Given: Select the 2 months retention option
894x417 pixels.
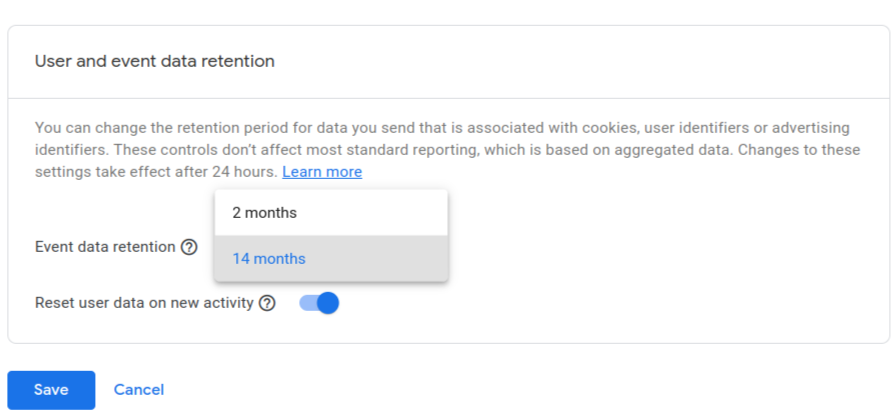Looking at the screenshot, I should click(331, 213).
